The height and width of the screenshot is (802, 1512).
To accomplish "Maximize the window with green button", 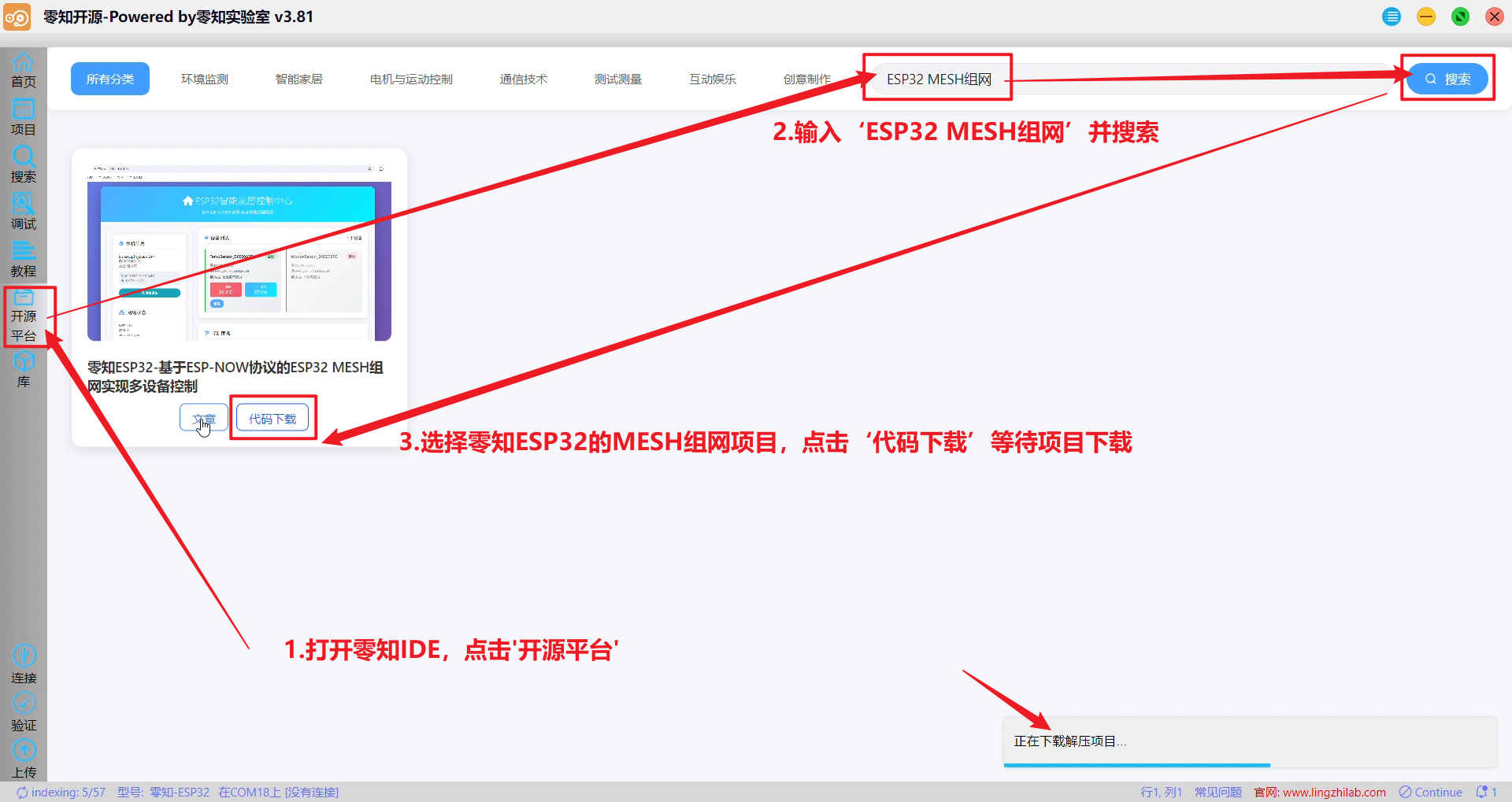I will (x=1460, y=17).
